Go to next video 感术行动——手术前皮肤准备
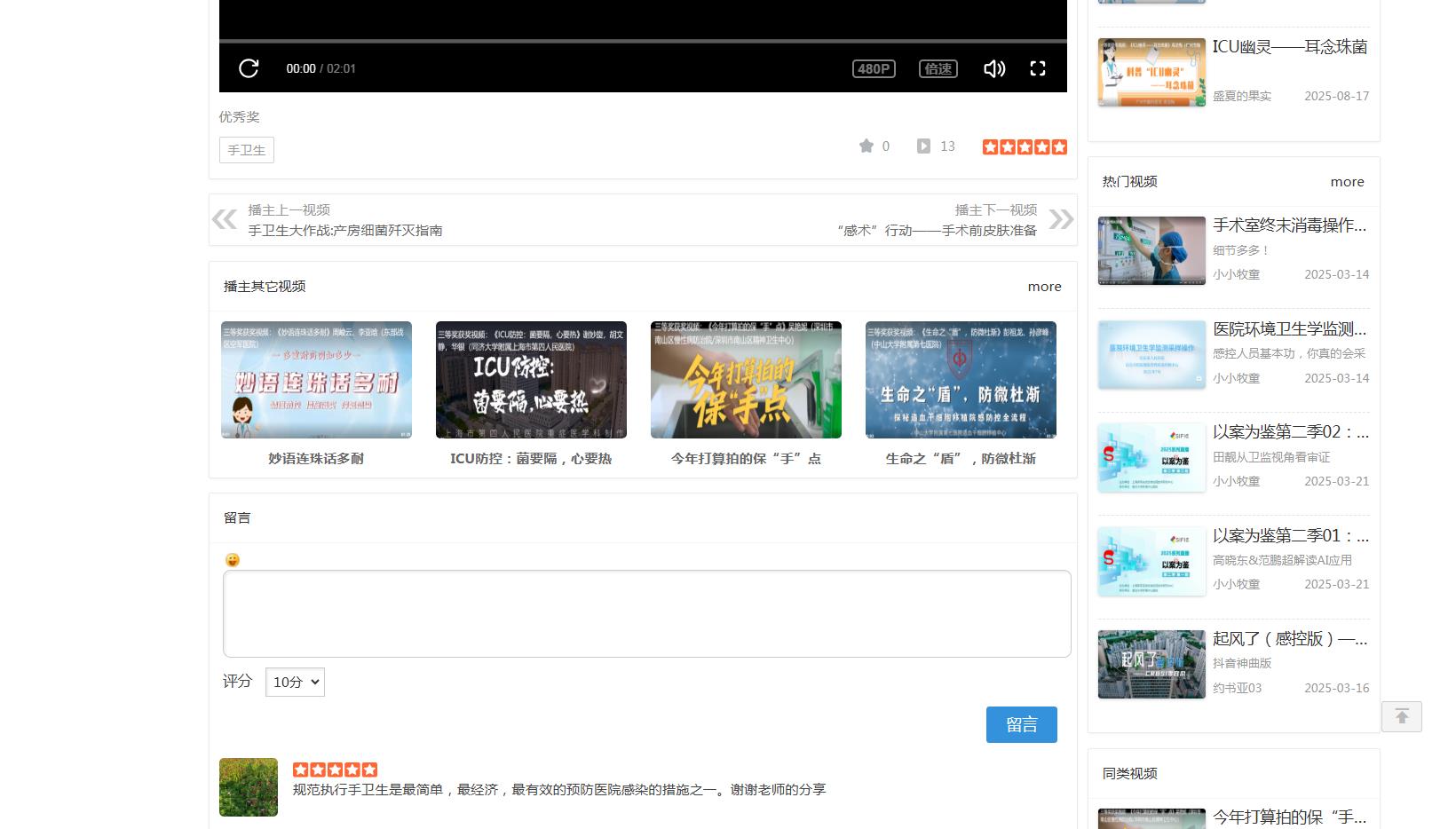This screenshot has width=1456, height=829. coord(937,230)
